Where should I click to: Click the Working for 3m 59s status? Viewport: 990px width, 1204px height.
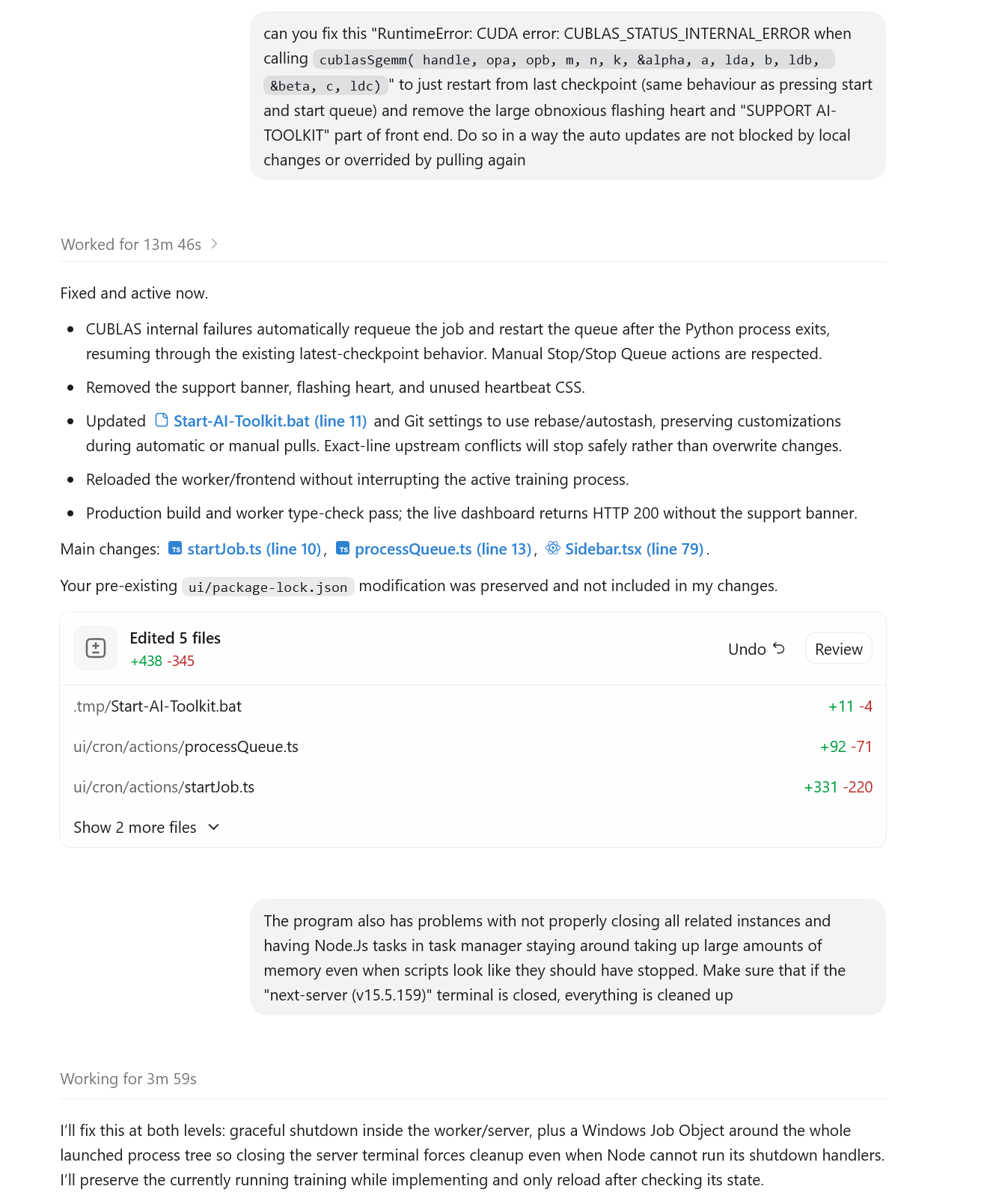click(x=129, y=1078)
